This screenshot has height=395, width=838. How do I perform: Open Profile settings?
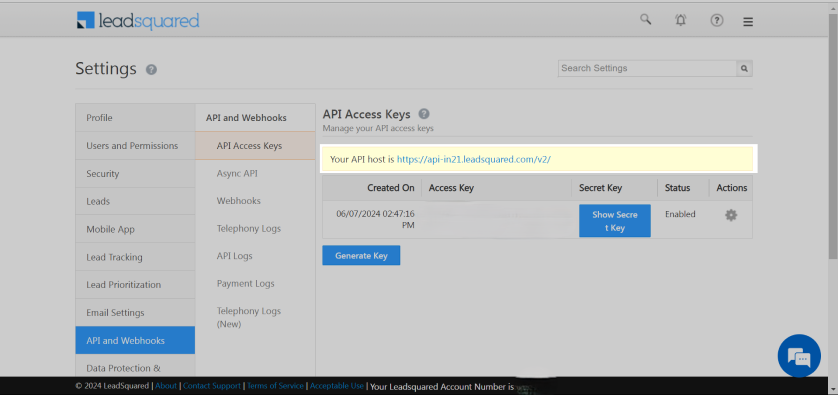tap(135, 118)
